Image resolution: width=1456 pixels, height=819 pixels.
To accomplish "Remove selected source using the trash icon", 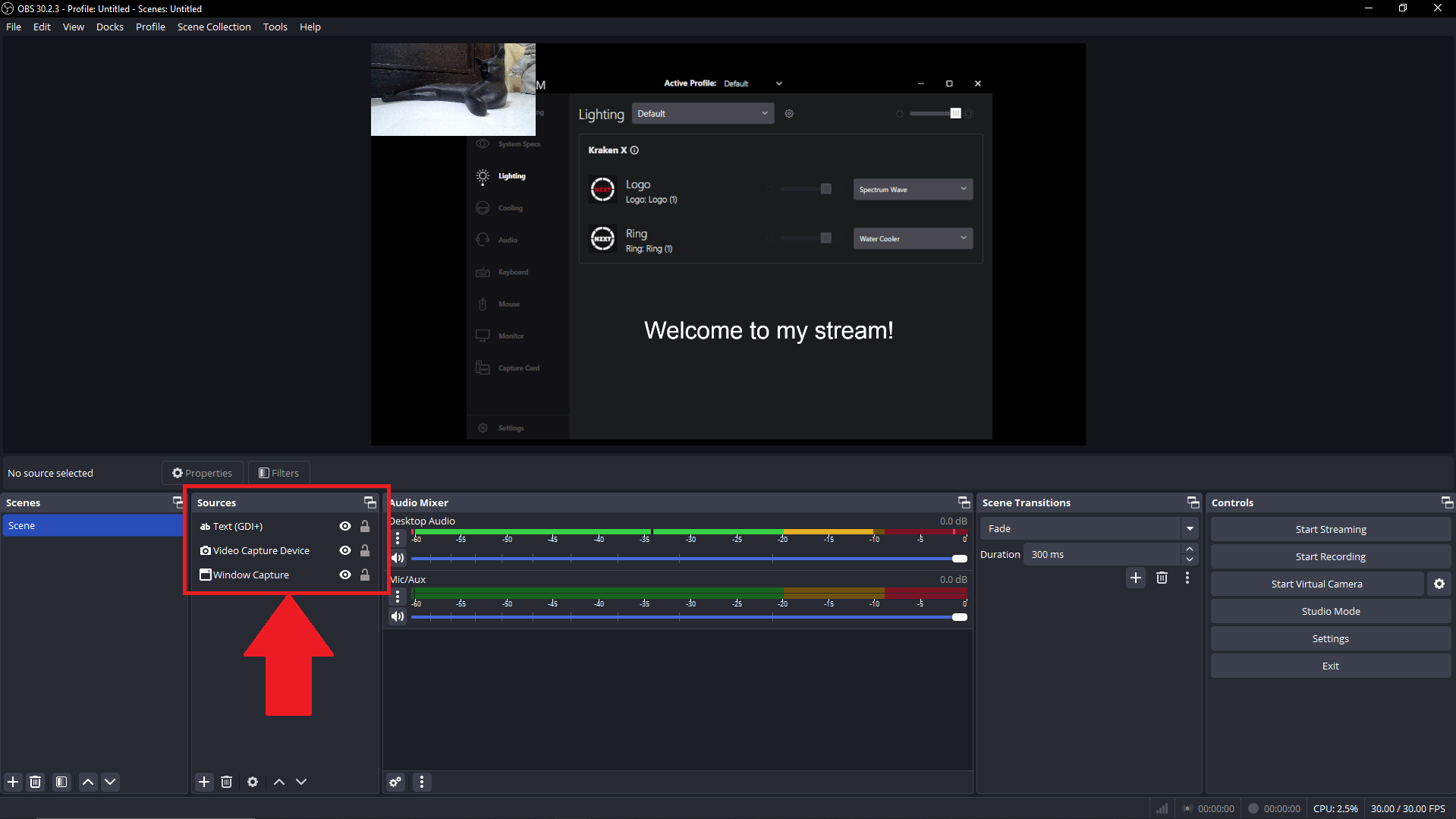I will (226, 782).
